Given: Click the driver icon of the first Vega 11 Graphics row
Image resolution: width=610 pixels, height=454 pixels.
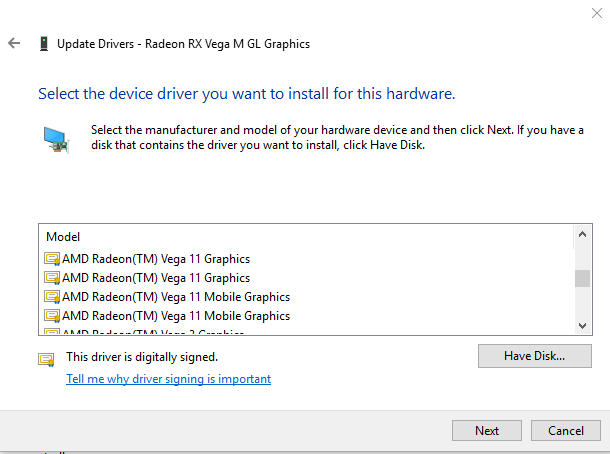Looking at the screenshot, I should click(x=53, y=259).
